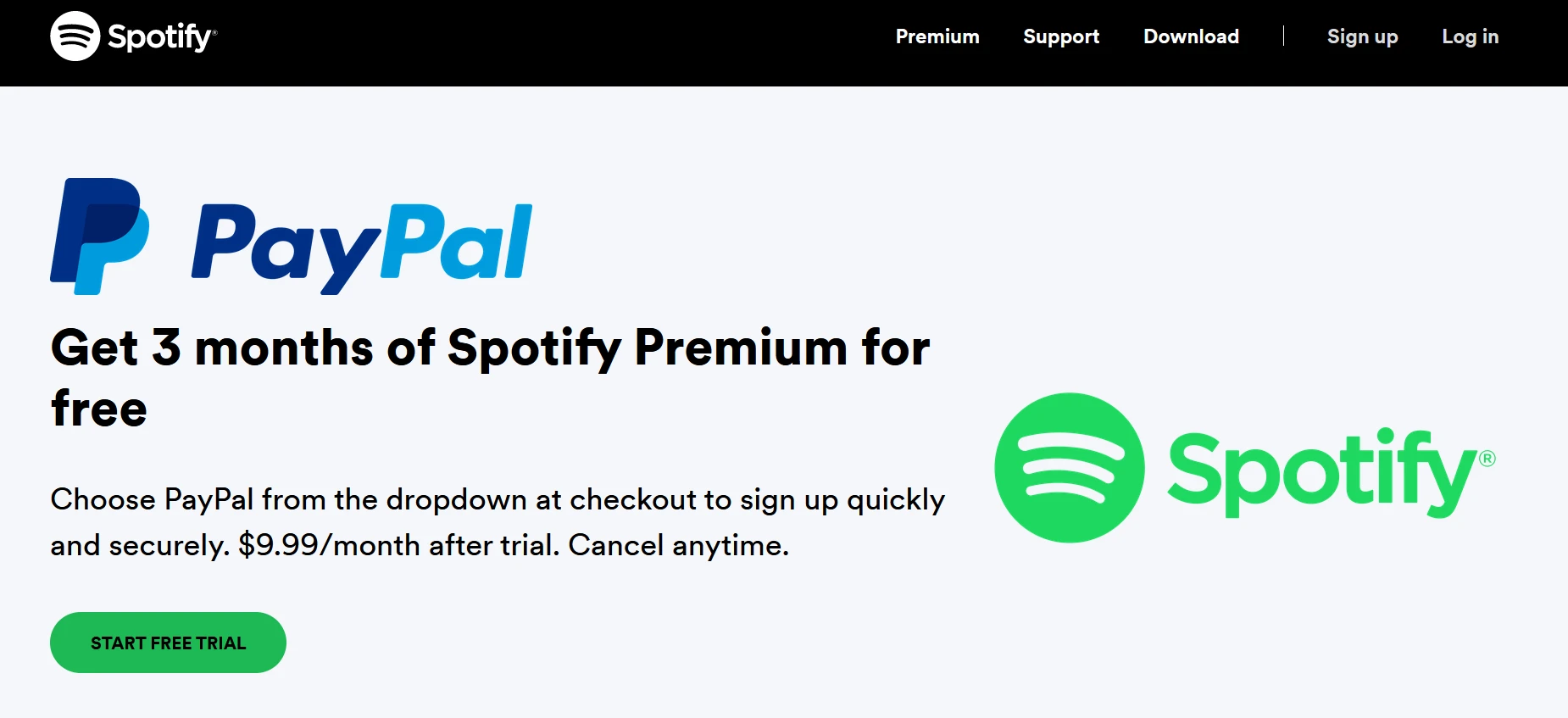Click the dark blue "Pay" wordmark text
Image resolution: width=1568 pixels, height=718 pixels.
pos(285,248)
